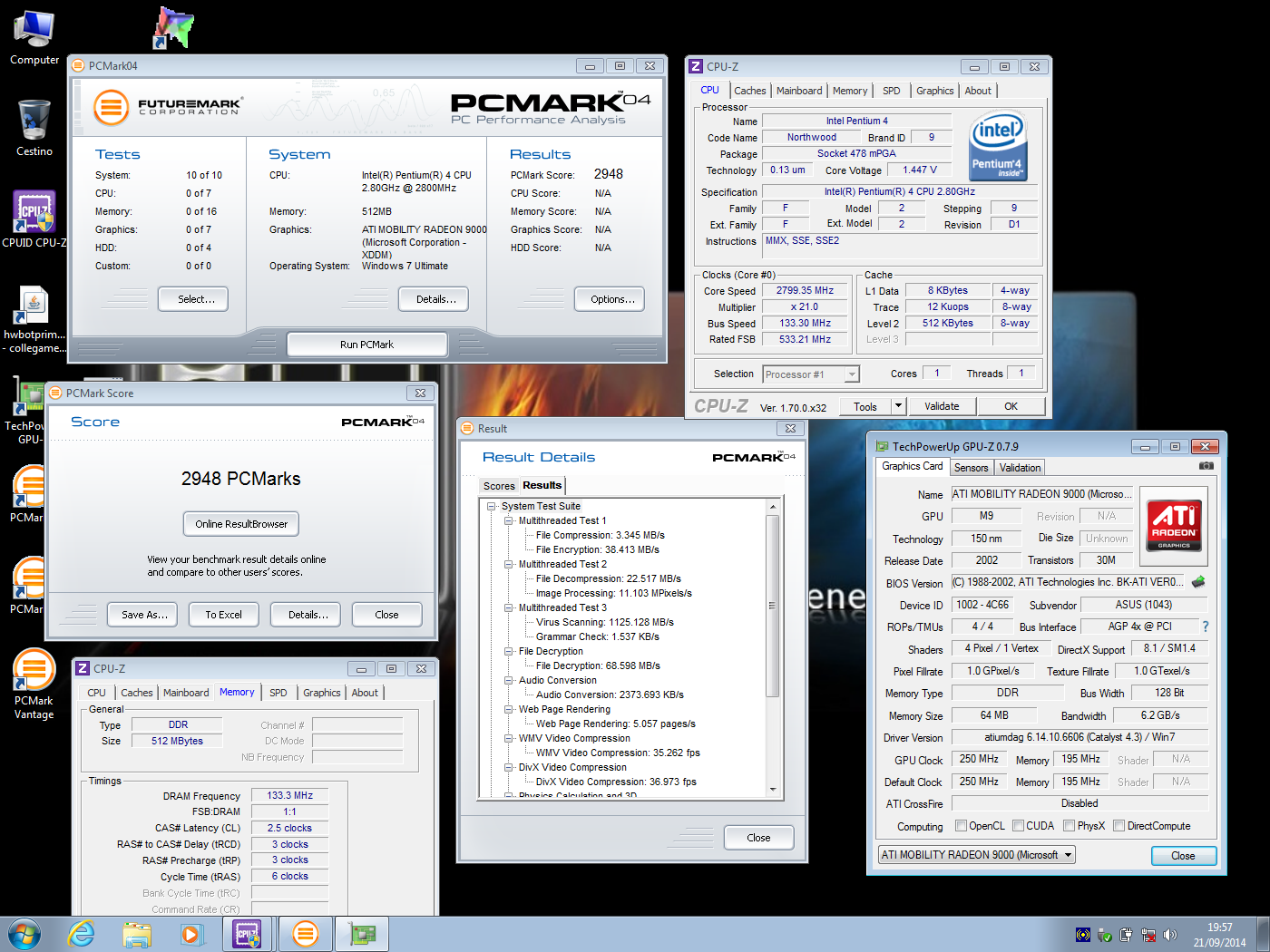Click the Intel Pentium 4 logo in CPU-Z
The image size is (1270, 952).
point(998,146)
